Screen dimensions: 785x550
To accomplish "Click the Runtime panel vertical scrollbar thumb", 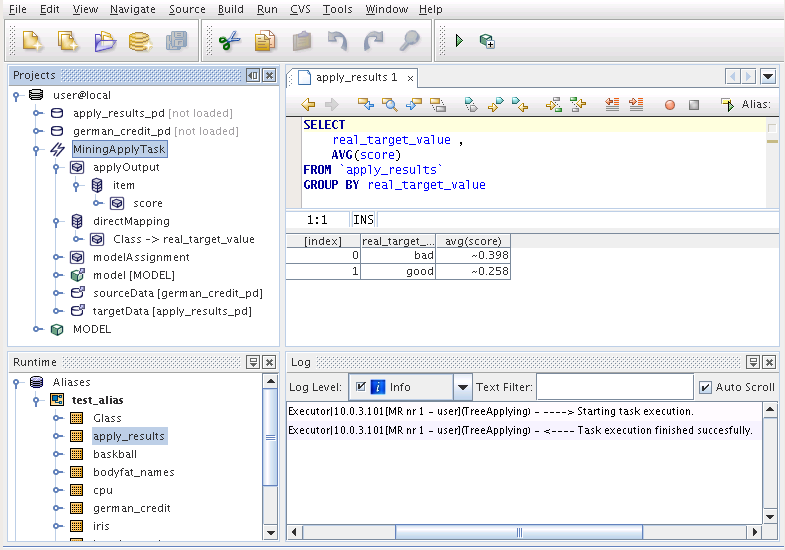I will (x=270, y=437).
